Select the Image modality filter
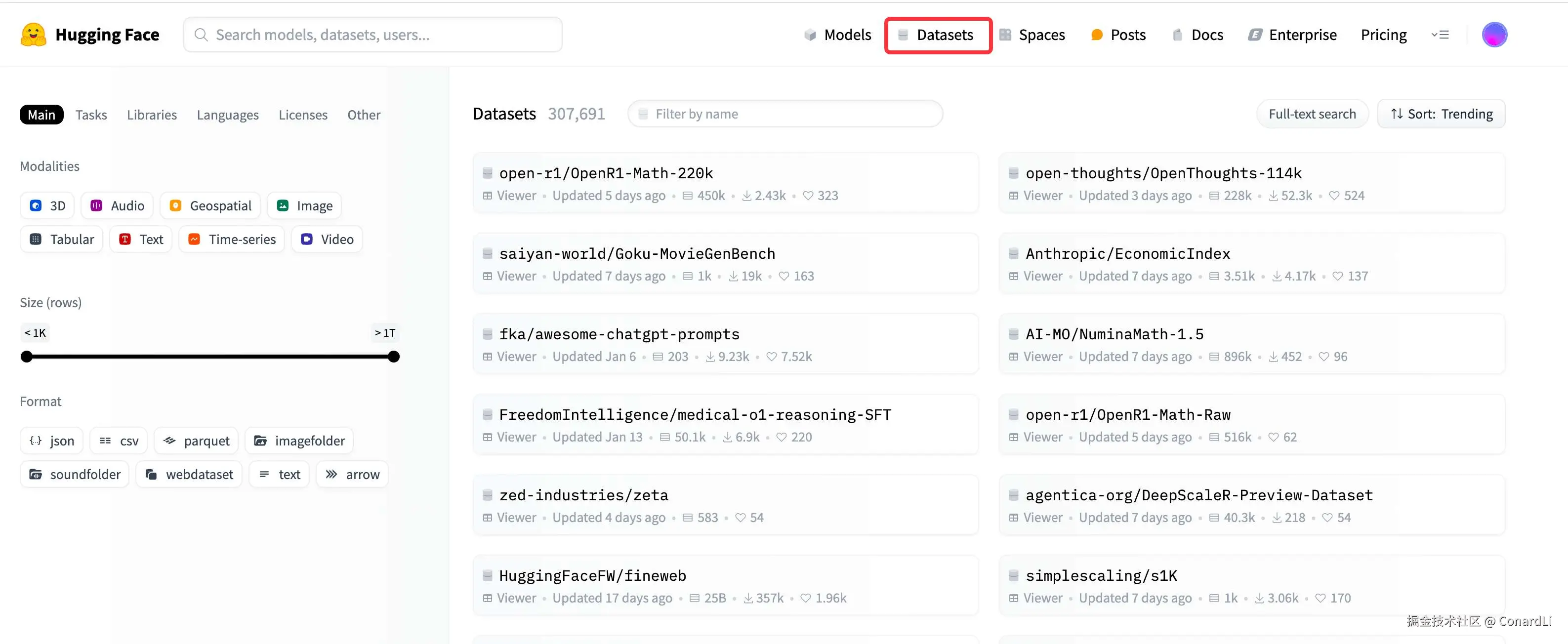 tap(304, 205)
